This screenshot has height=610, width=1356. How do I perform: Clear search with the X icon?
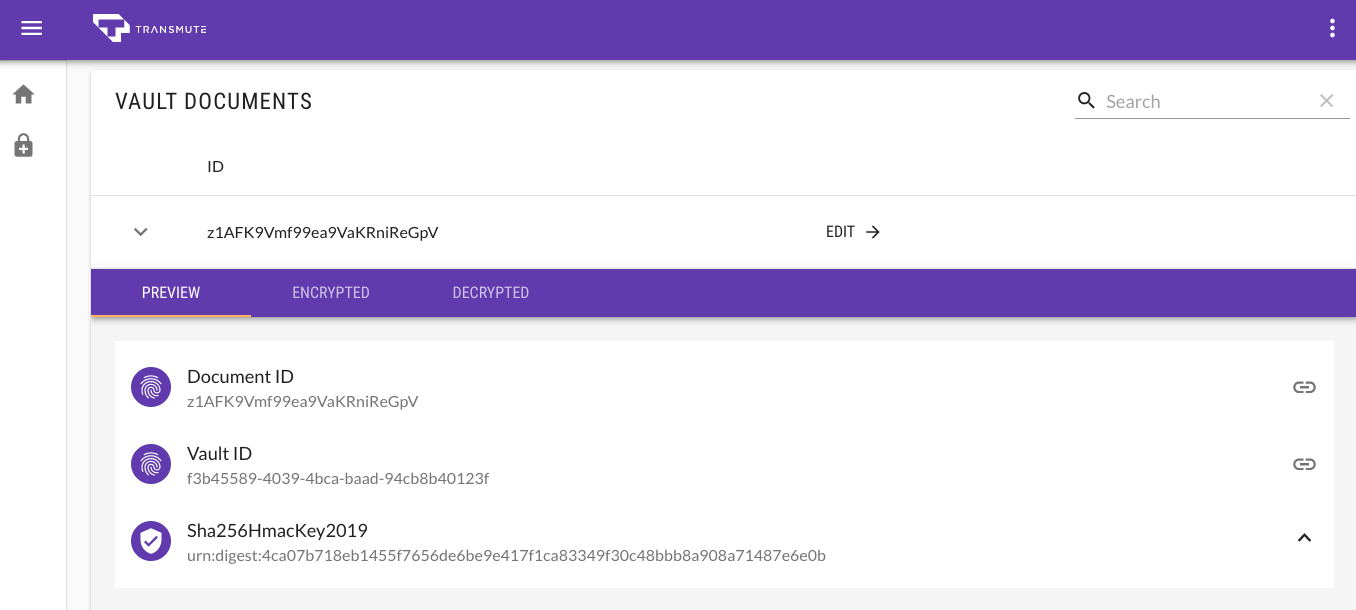point(1327,101)
